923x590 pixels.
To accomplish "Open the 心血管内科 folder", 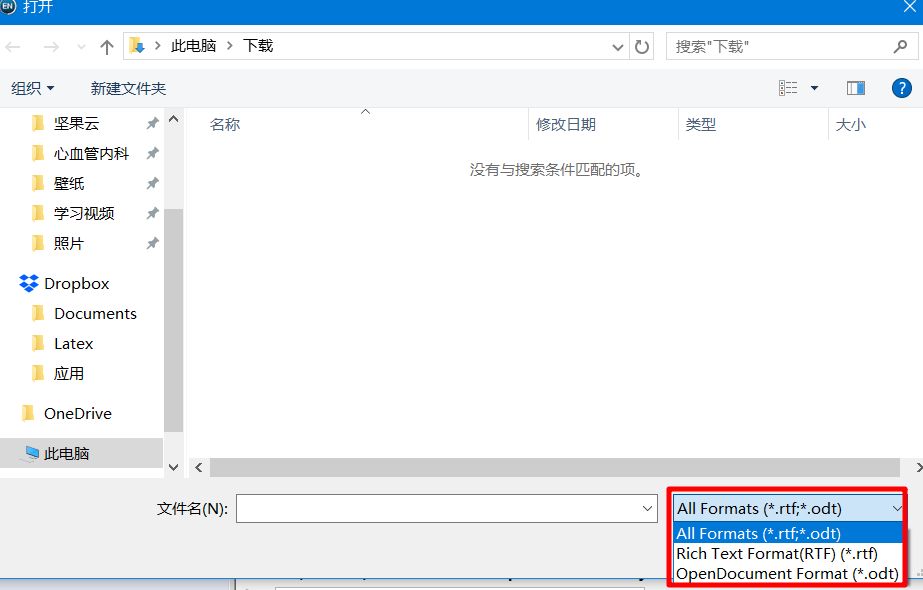I will (91, 153).
